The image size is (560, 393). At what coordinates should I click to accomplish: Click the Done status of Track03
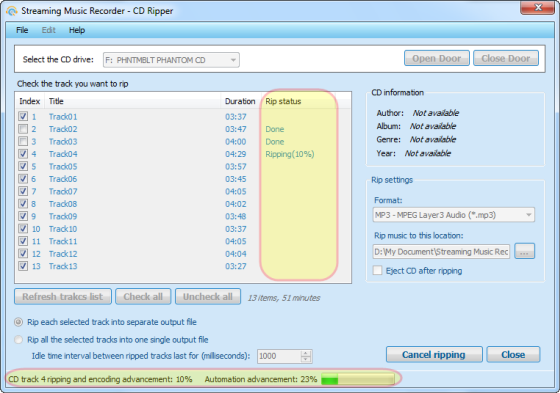click(275, 141)
